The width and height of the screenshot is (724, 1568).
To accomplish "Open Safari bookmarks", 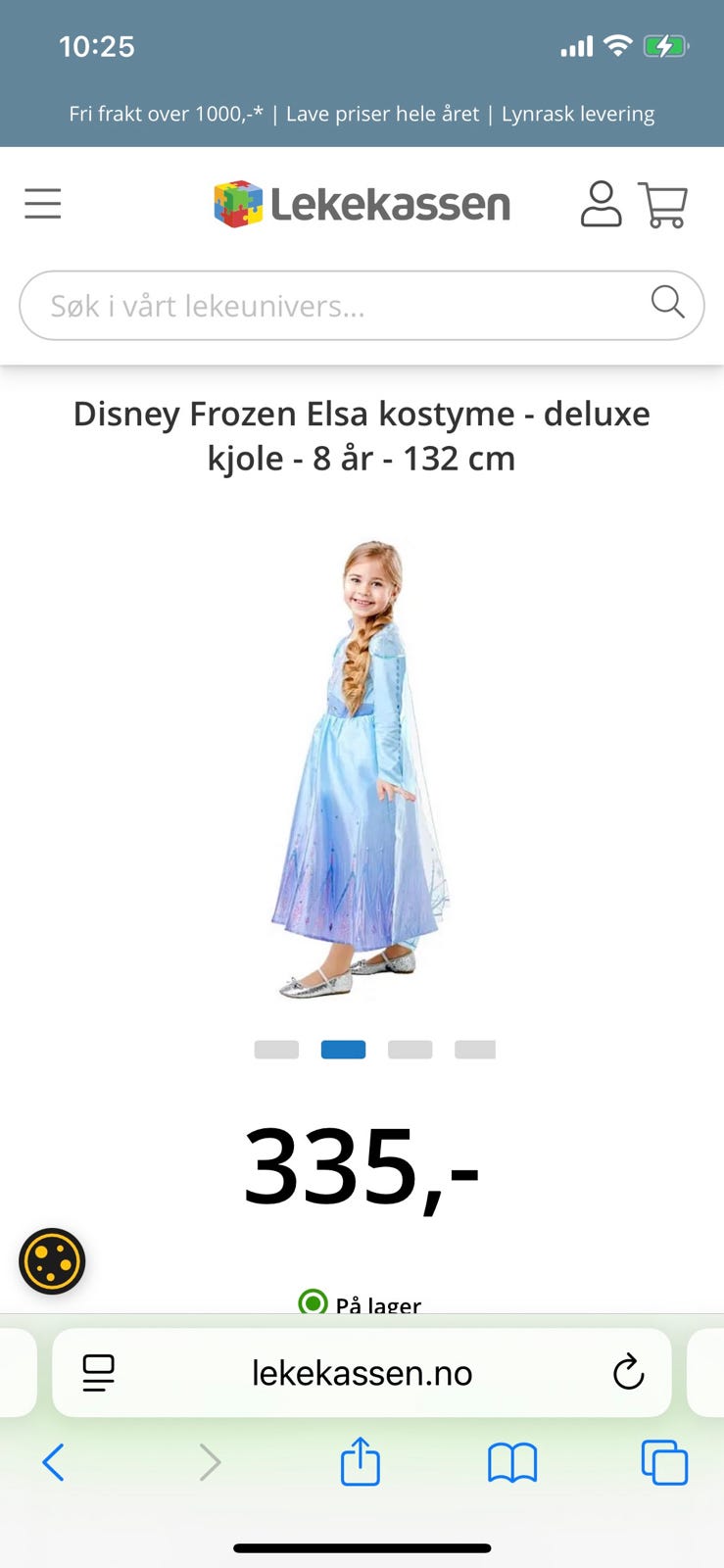I will pyautogui.click(x=512, y=1463).
